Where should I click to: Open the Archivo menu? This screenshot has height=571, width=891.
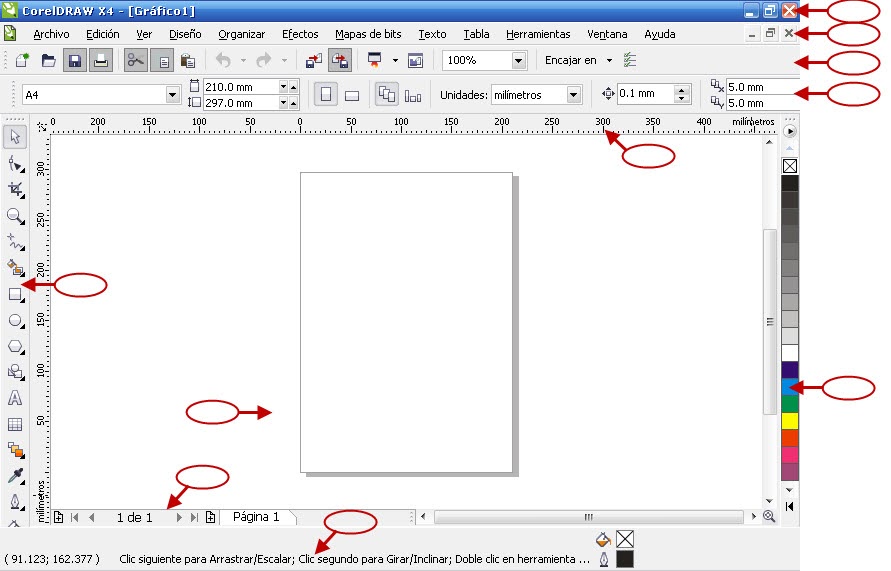pyautogui.click(x=51, y=34)
